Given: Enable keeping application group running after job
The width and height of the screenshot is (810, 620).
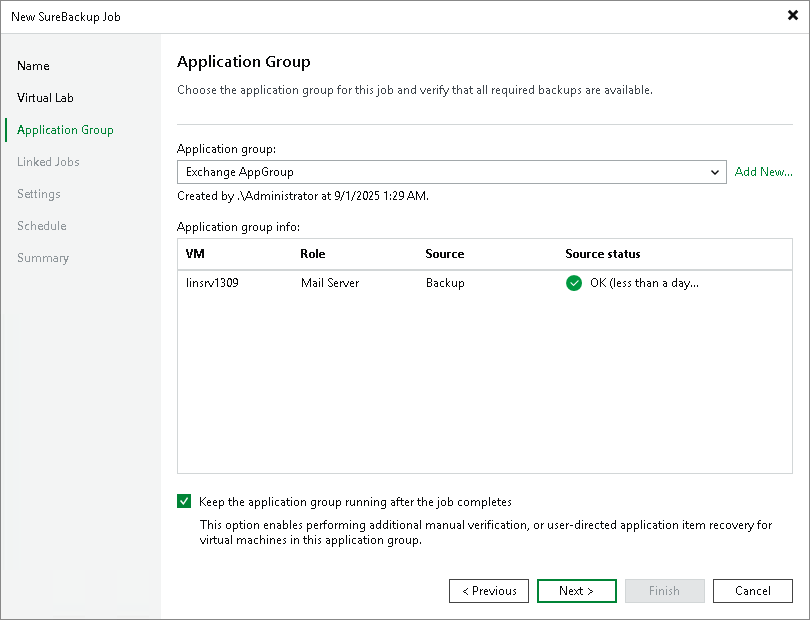Looking at the screenshot, I should point(184,501).
